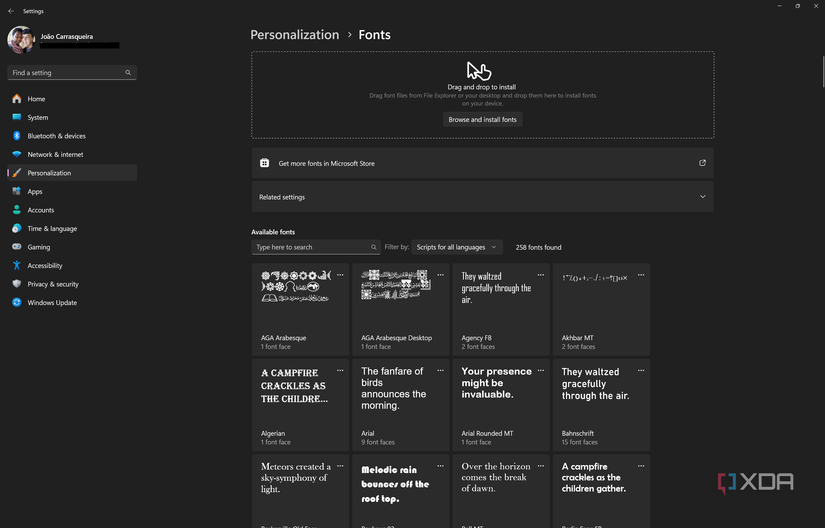Open the Arial Rounded MT font card

tap(501, 405)
